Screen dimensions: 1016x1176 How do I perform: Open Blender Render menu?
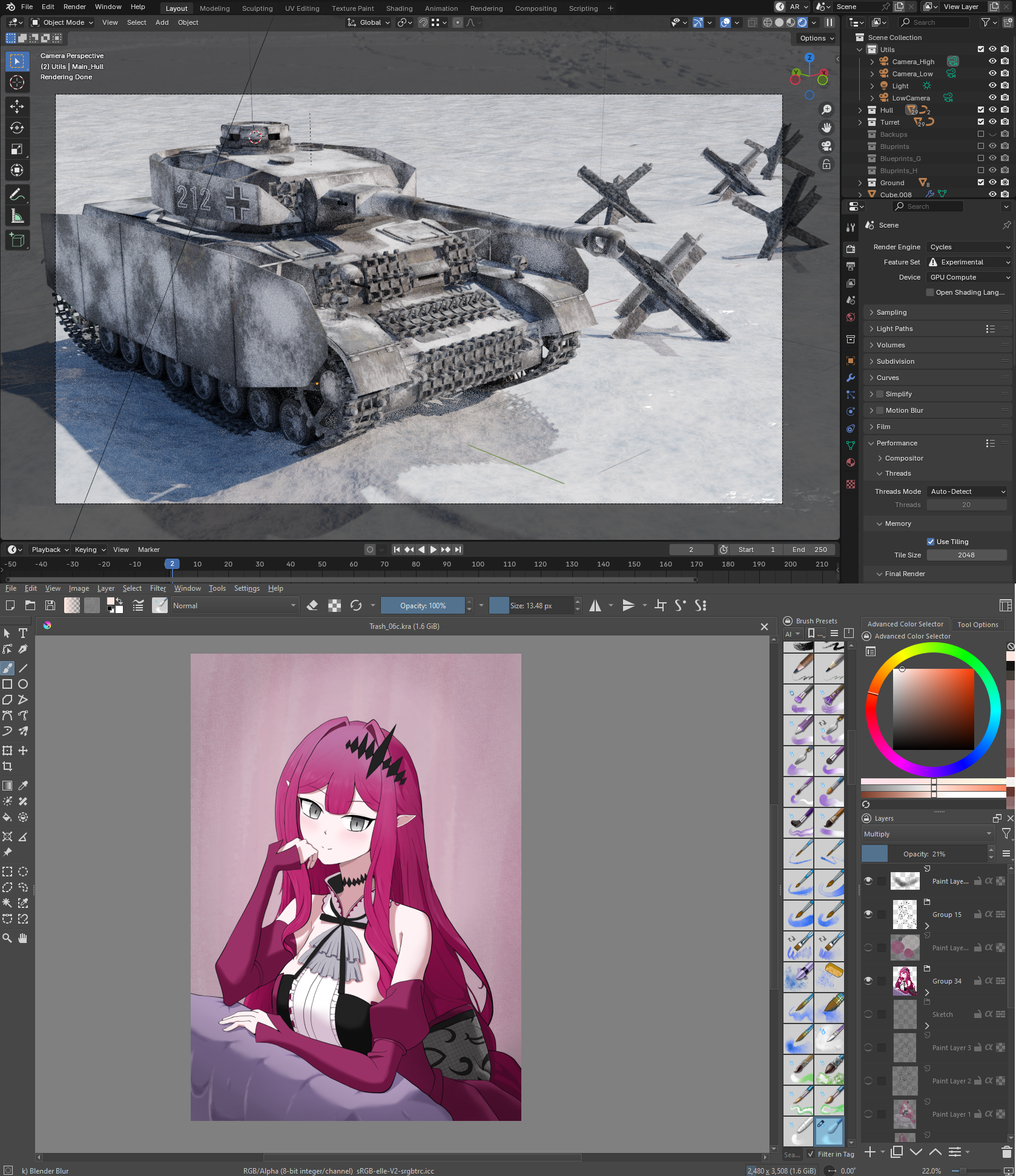pos(74,7)
